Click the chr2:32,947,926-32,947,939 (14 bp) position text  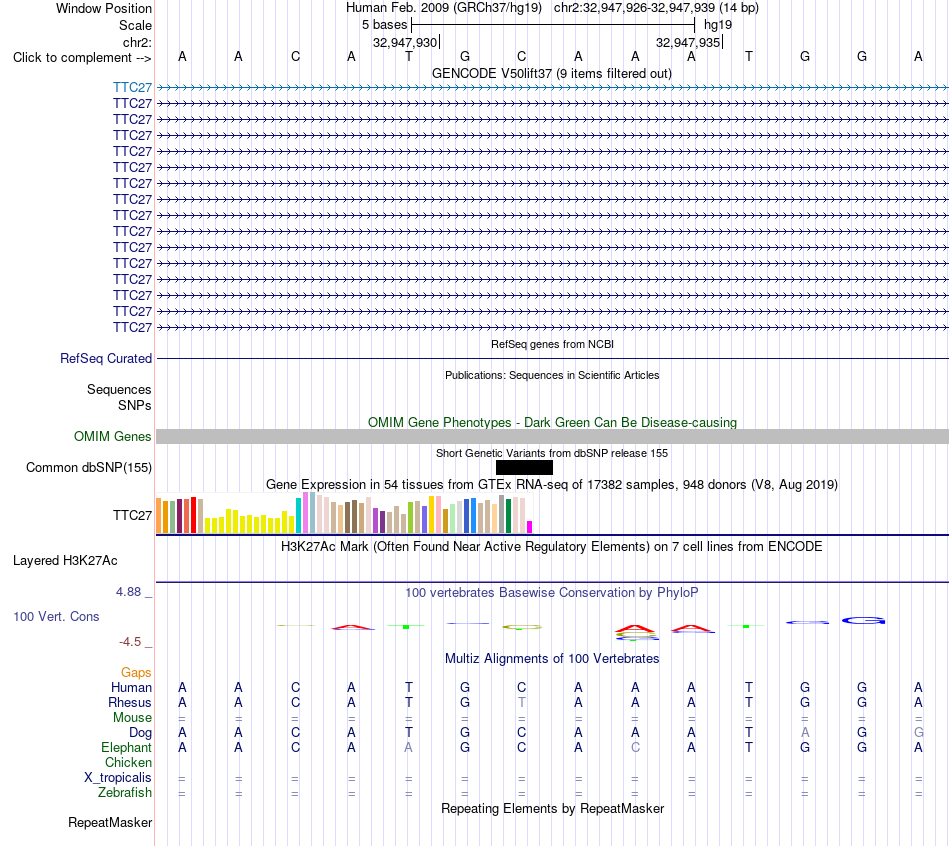coord(656,8)
